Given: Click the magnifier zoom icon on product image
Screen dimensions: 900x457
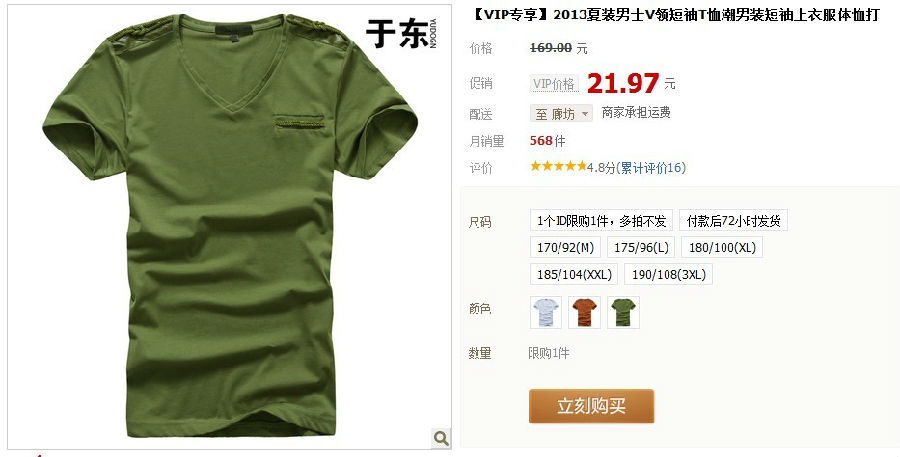Looking at the screenshot, I should [441, 439].
